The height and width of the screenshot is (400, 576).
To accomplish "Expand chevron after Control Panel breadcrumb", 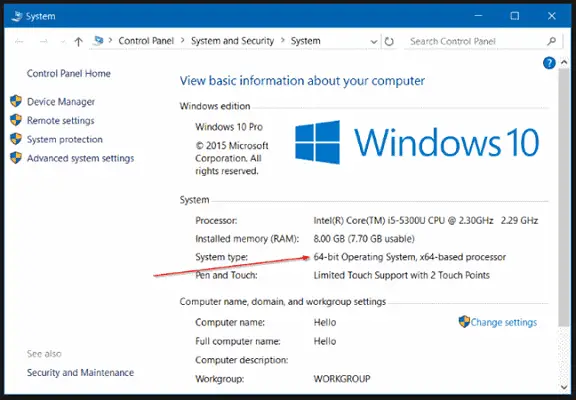I will (x=183, y=40).
